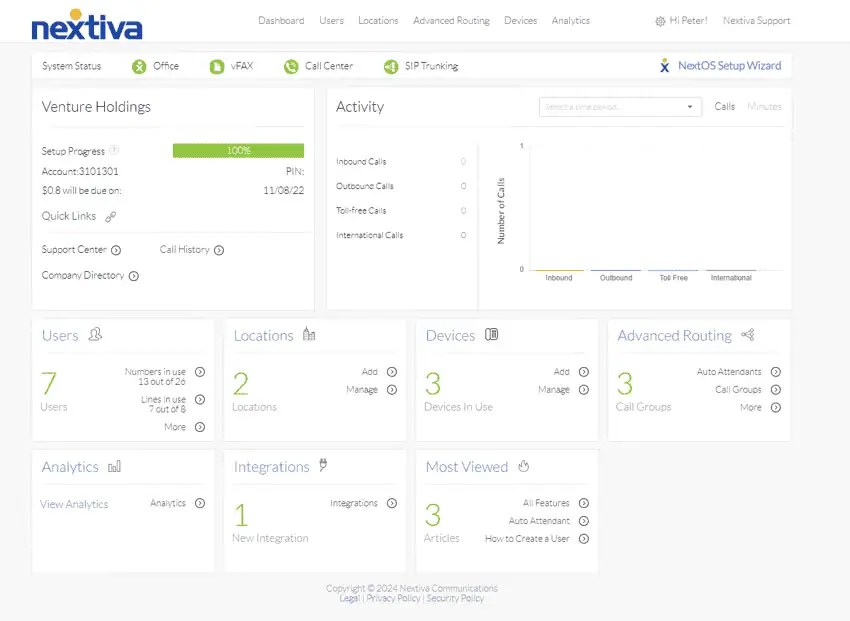Screen dimensions: 850x621
Task: Click Manage in the Devices card
Action: pyautogui.click(x=554, y=390)
